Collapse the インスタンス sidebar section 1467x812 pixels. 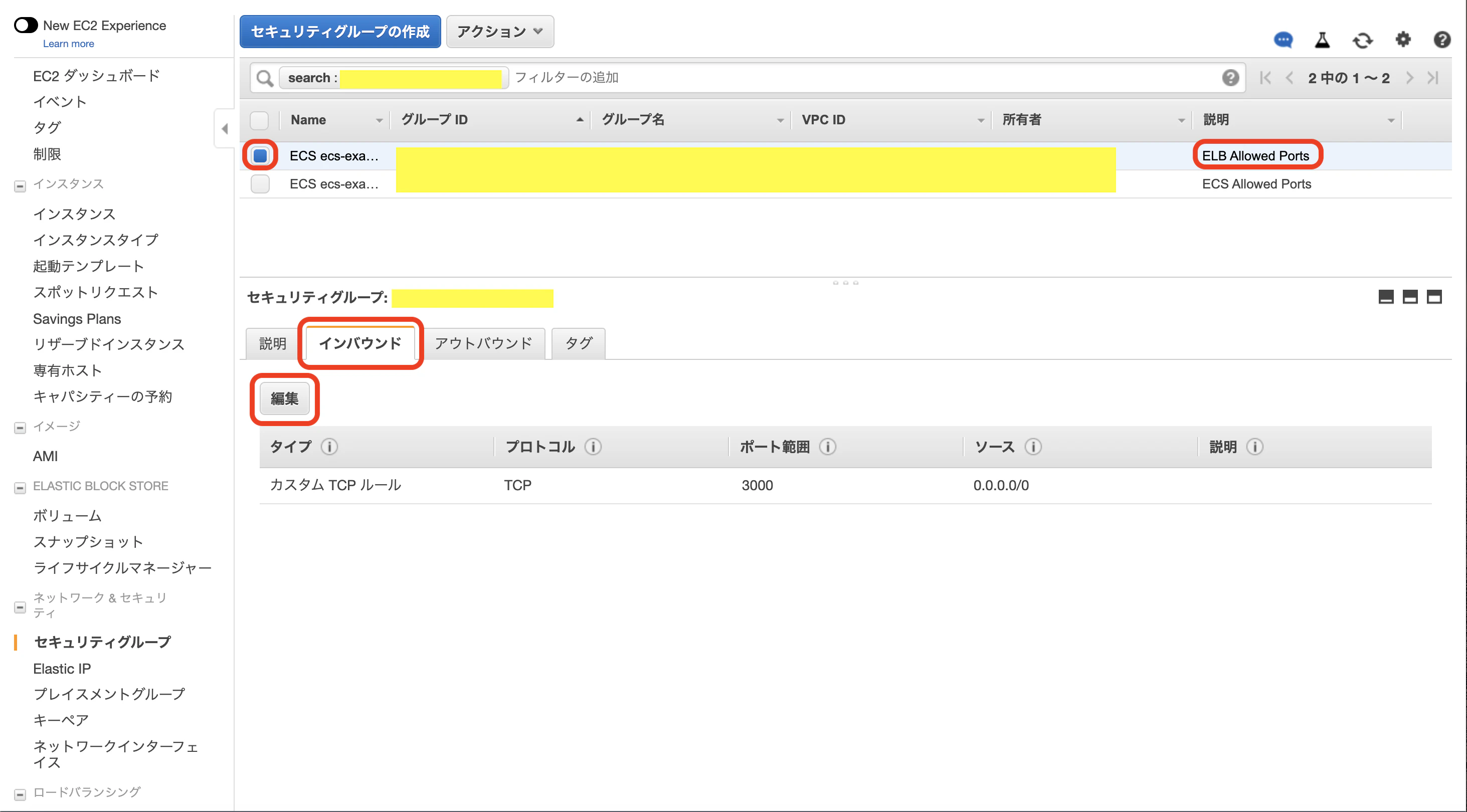point(20,185)
